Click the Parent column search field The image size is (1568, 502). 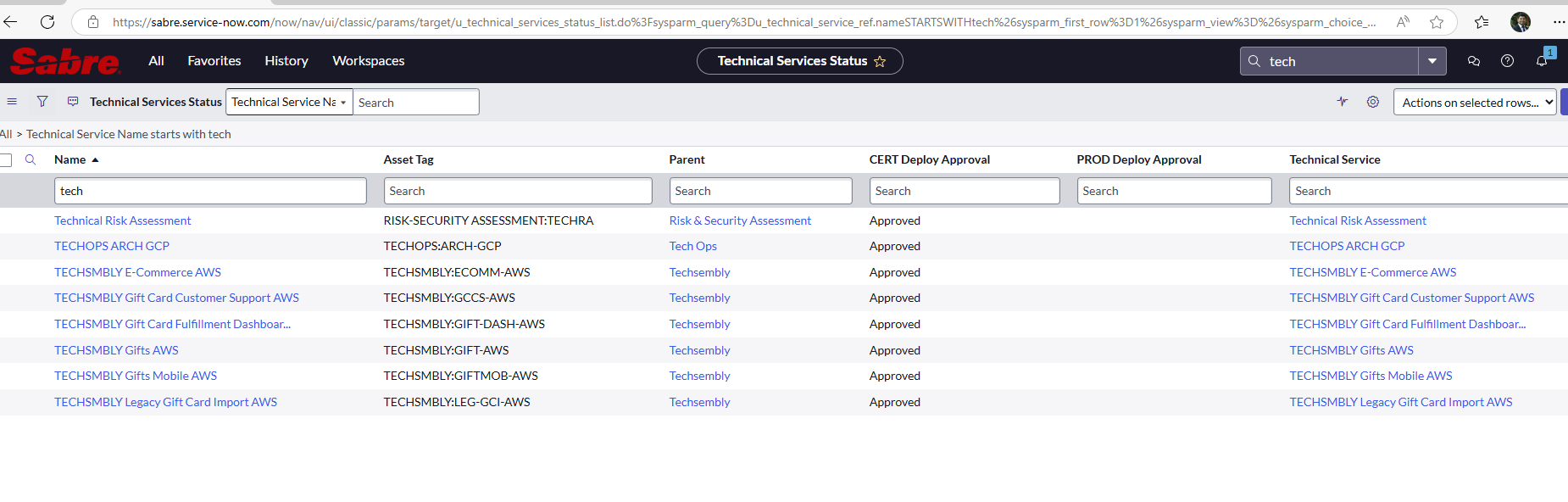761,191
